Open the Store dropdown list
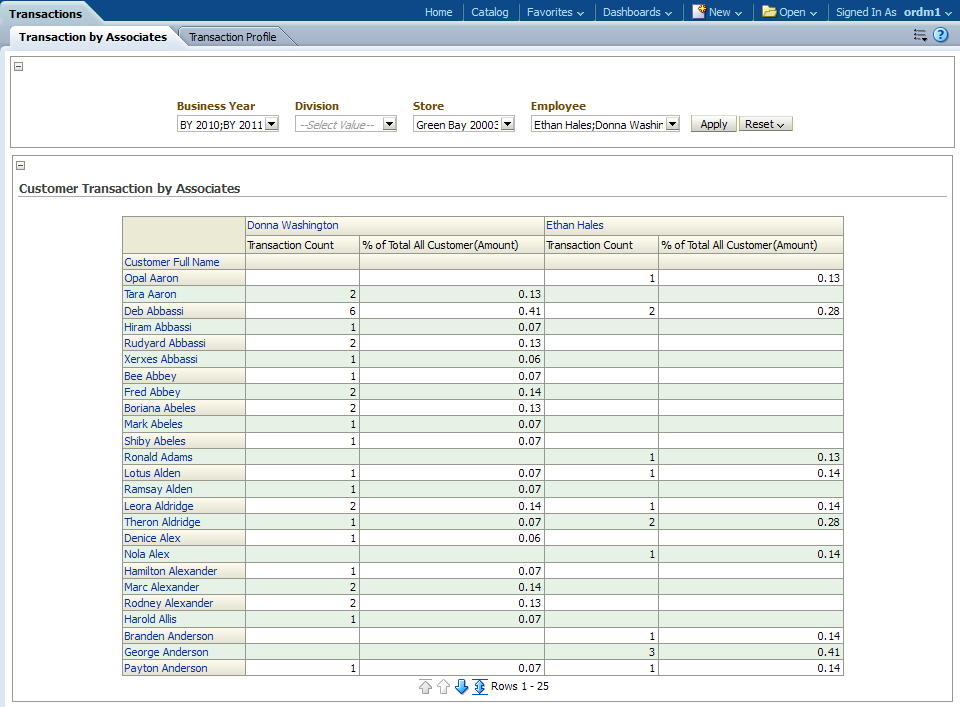Viewport: 960px width, 707px height. coord(508,124)
